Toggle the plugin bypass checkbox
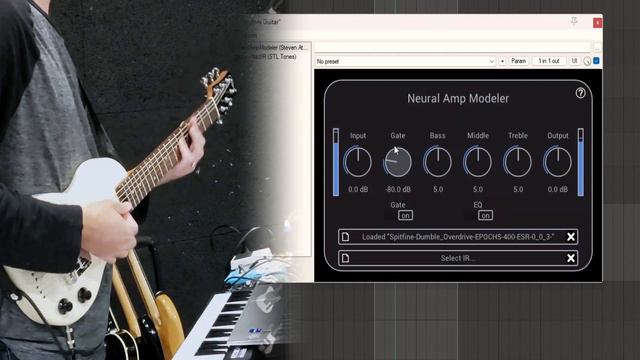The width and height of the screenshot is (640, 360). point(596,61)
